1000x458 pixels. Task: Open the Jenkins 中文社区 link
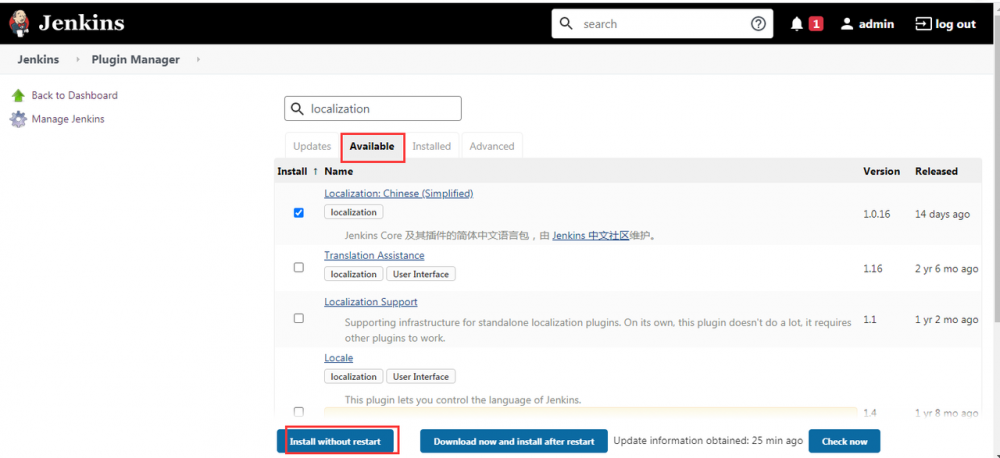click(x=590, y=236)
